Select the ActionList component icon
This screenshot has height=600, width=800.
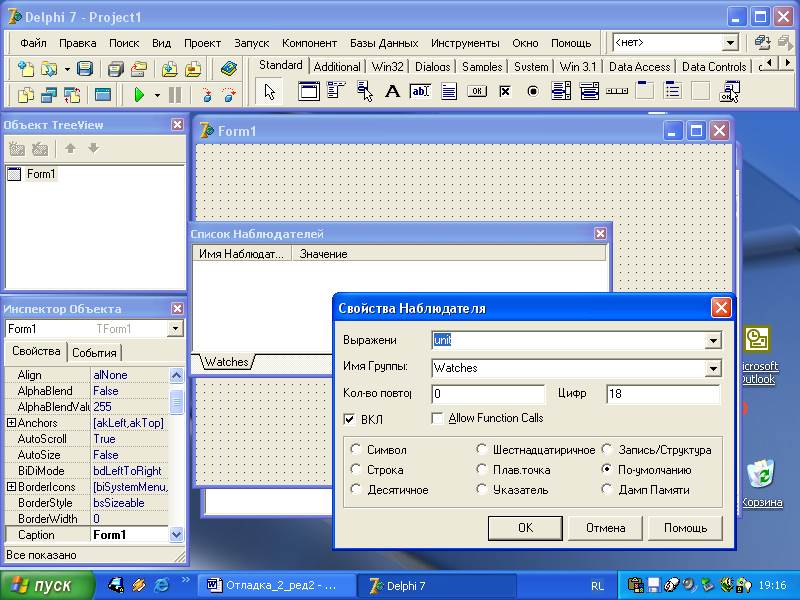[730, 92]
